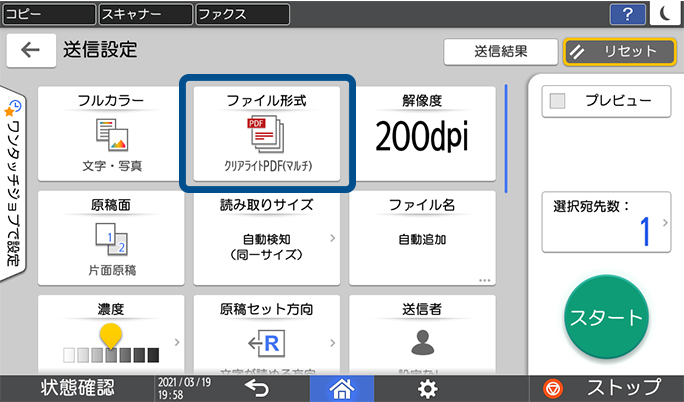The height and width of the screenshot is (402, 684).
Task: Go back with the left arrow button
Action: click(31, 50)
